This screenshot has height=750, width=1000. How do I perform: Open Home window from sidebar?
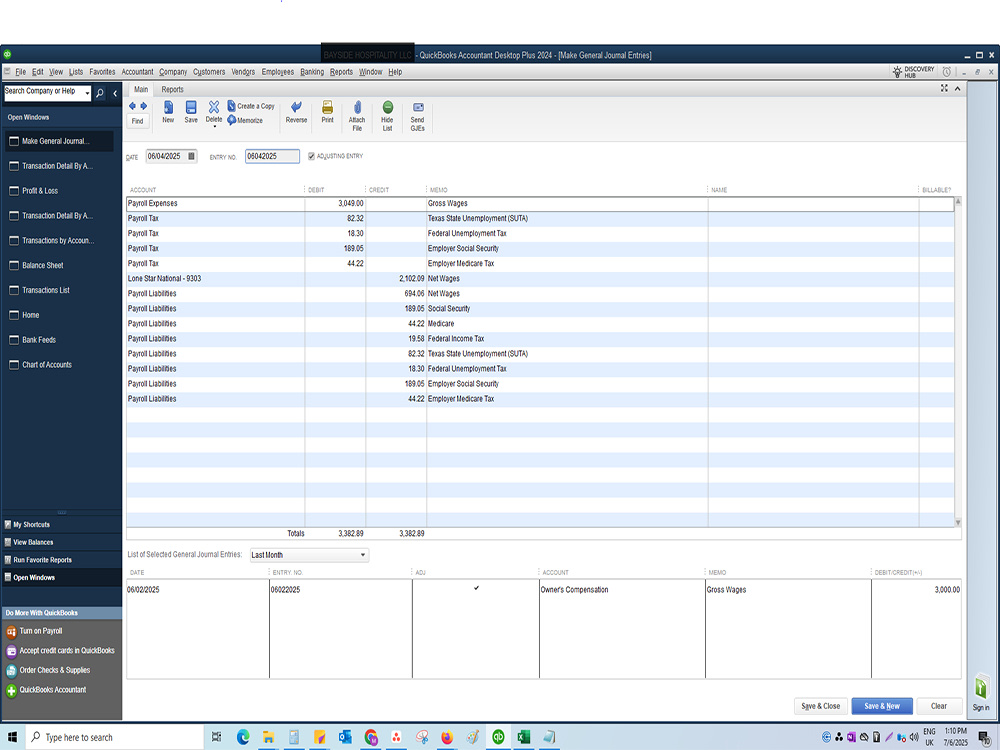point(30,315)
